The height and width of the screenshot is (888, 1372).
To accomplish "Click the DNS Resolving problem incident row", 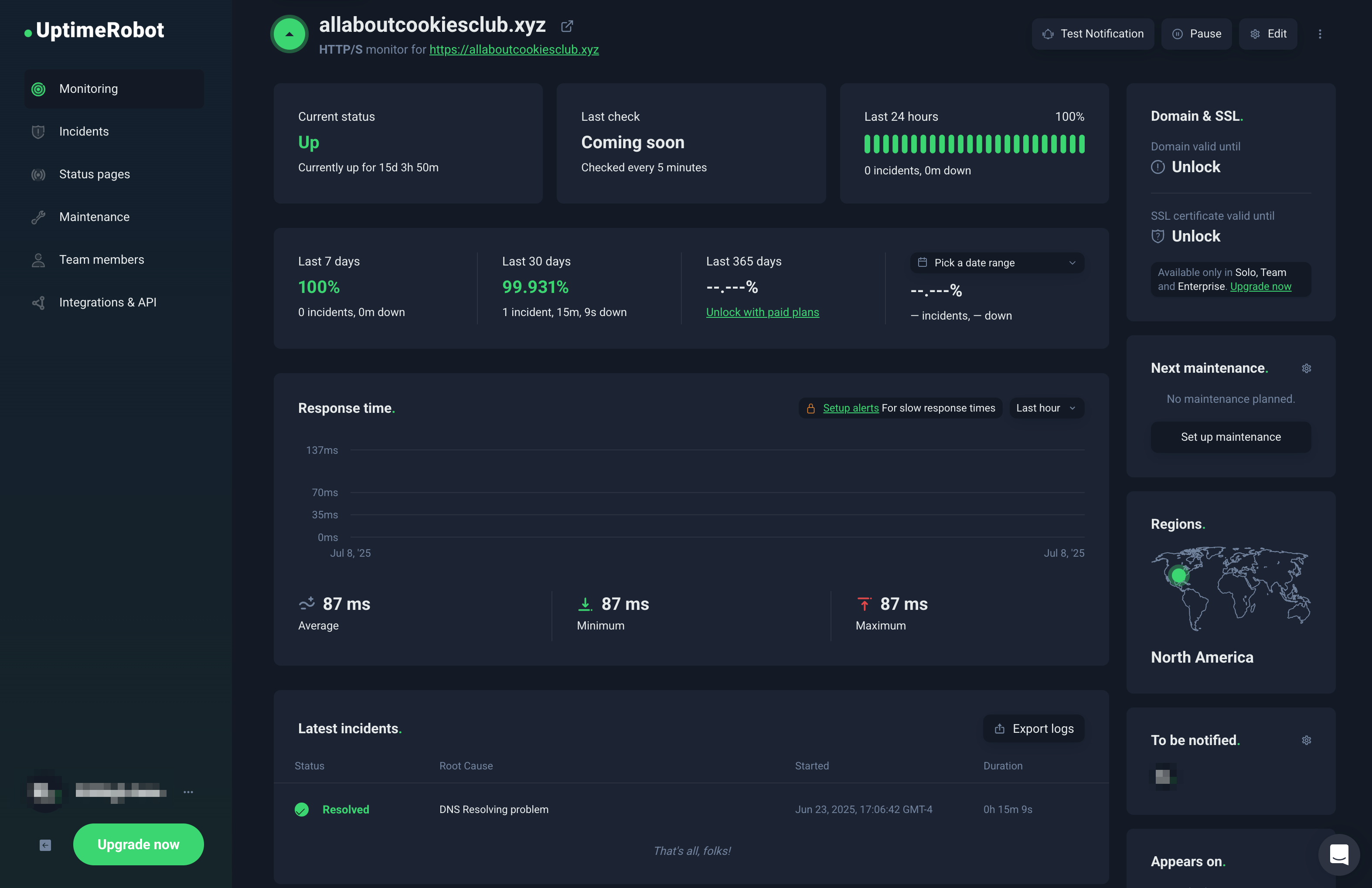I will click(x=691, y=809).
